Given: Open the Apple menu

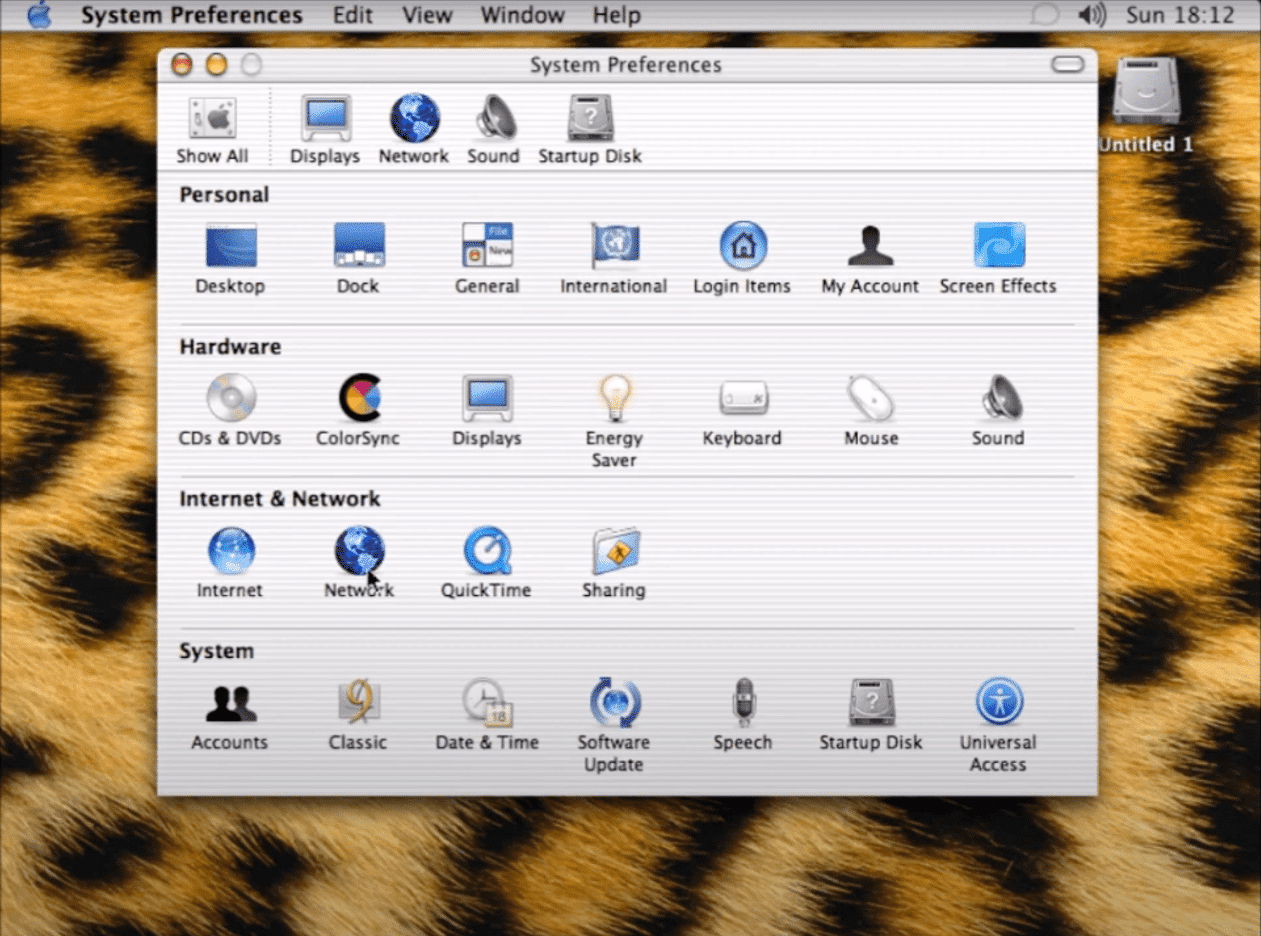Looking at the screenshot, I should [x=39, y=15].
